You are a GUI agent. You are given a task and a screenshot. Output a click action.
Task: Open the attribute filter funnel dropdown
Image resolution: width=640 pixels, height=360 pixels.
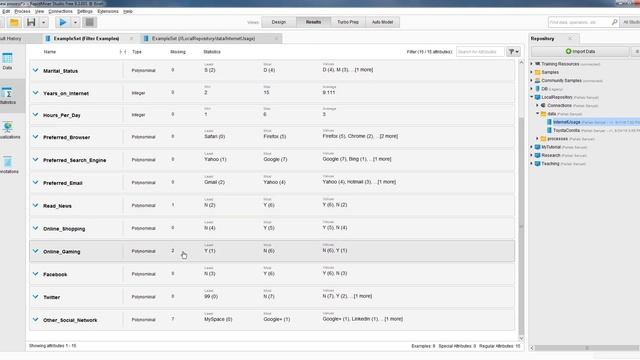(x=513, y=52)
